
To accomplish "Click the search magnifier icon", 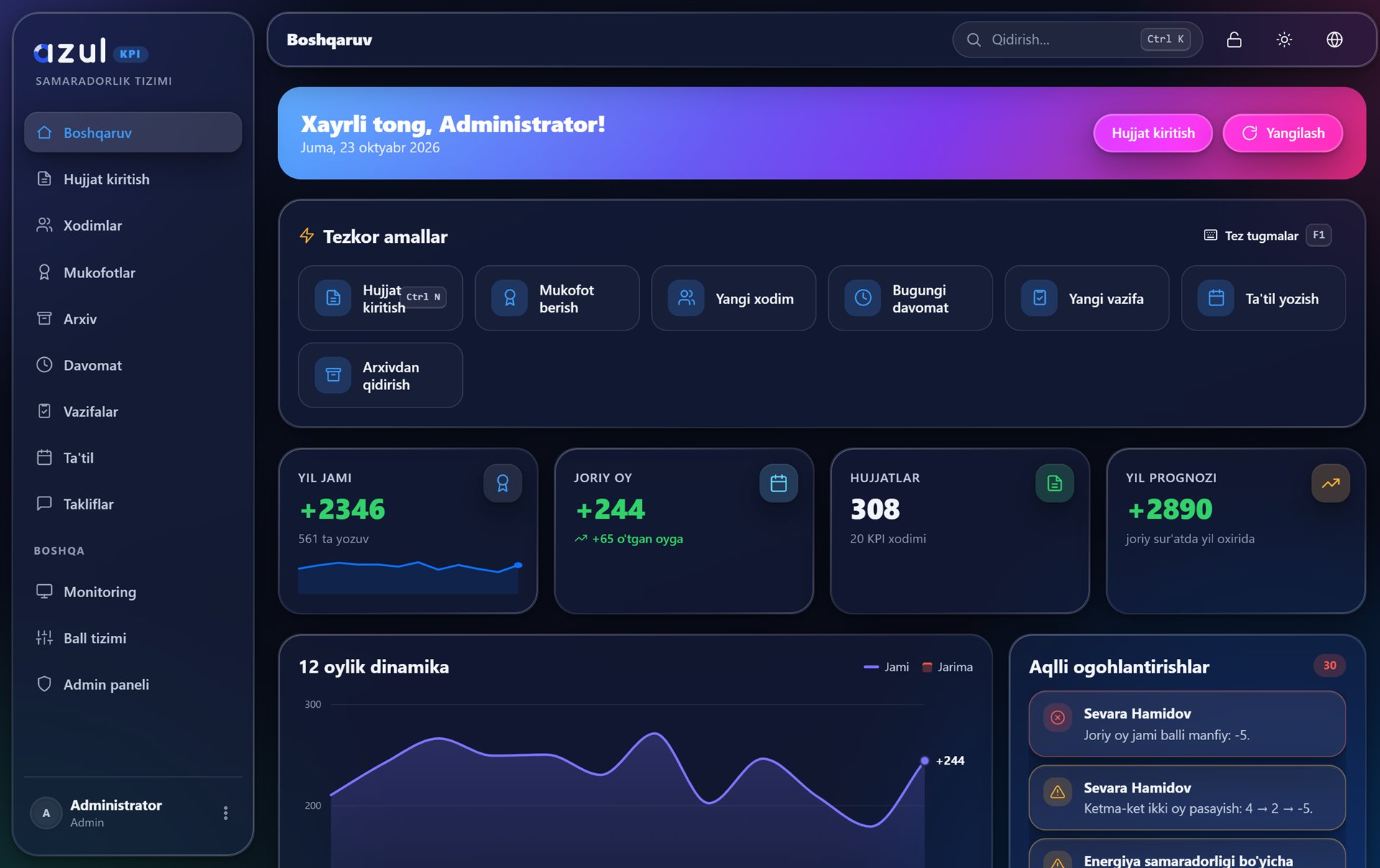I will [973, 40].
